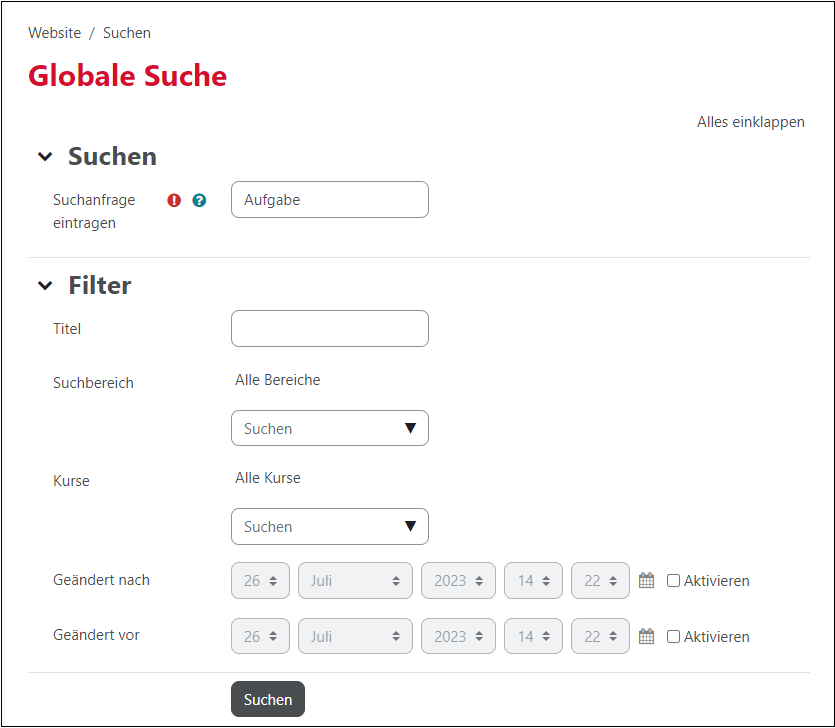
Task: Click the Alle Bereiche text
Action: pyautogui.click(x=277, y=380)
